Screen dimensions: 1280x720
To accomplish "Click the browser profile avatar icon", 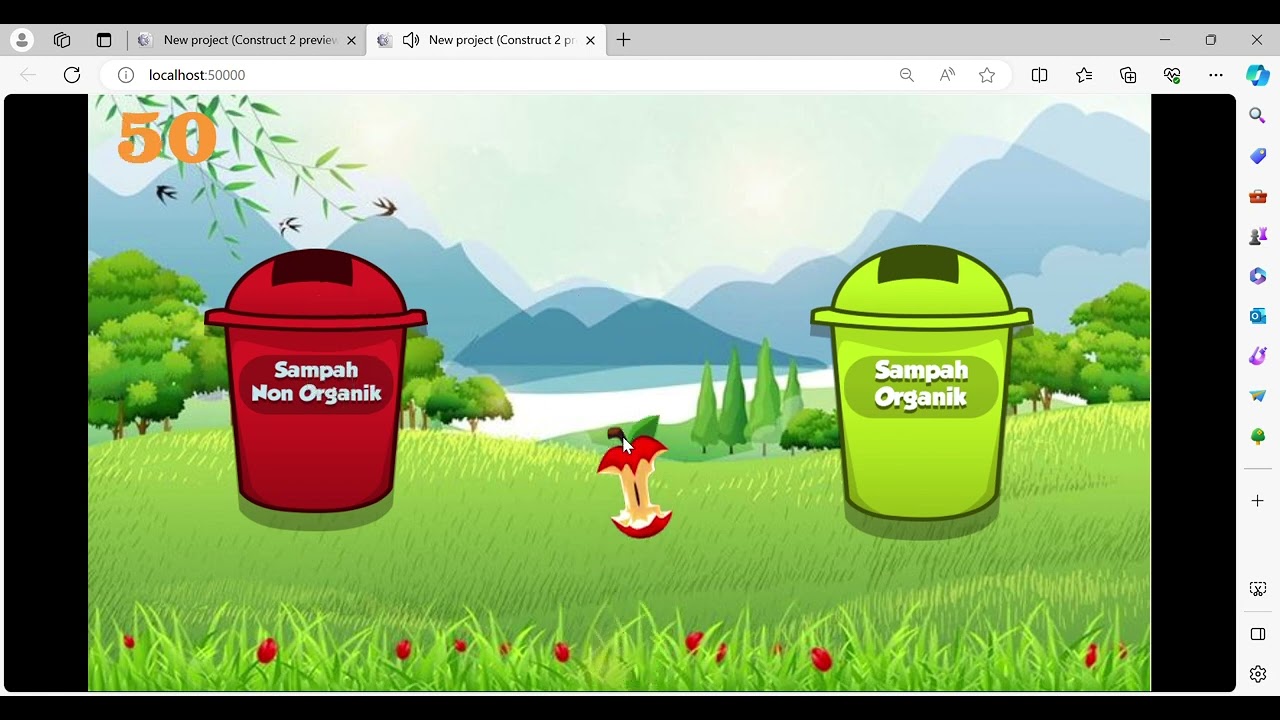I will click(22, 40).
